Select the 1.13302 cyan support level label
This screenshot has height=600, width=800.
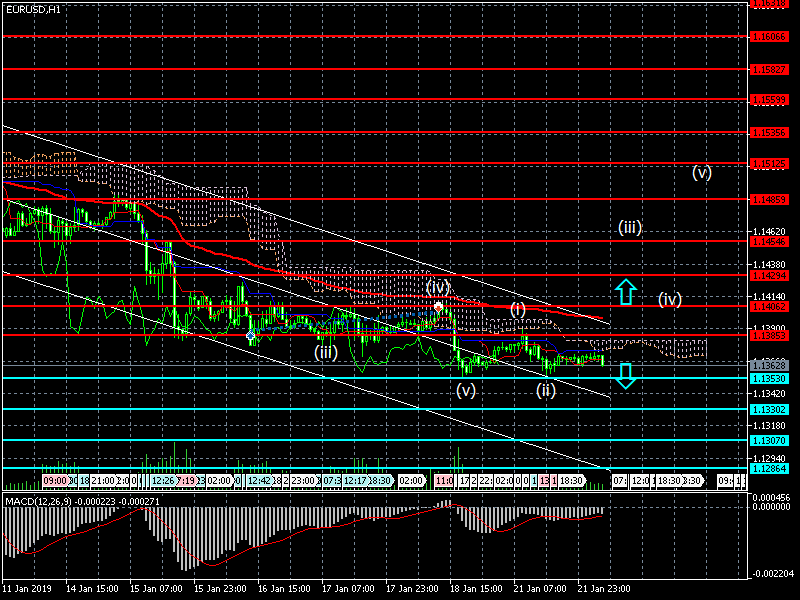coord(773,410)
